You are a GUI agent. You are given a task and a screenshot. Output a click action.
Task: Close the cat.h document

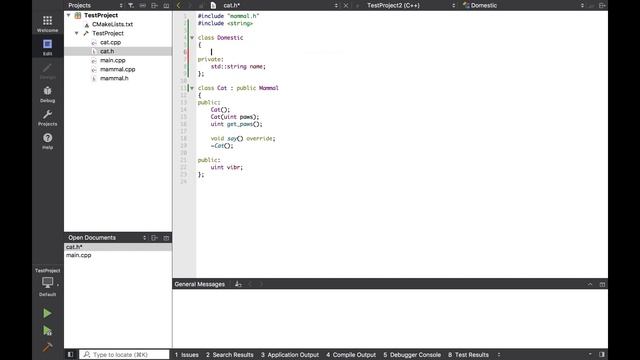(346, 5)
